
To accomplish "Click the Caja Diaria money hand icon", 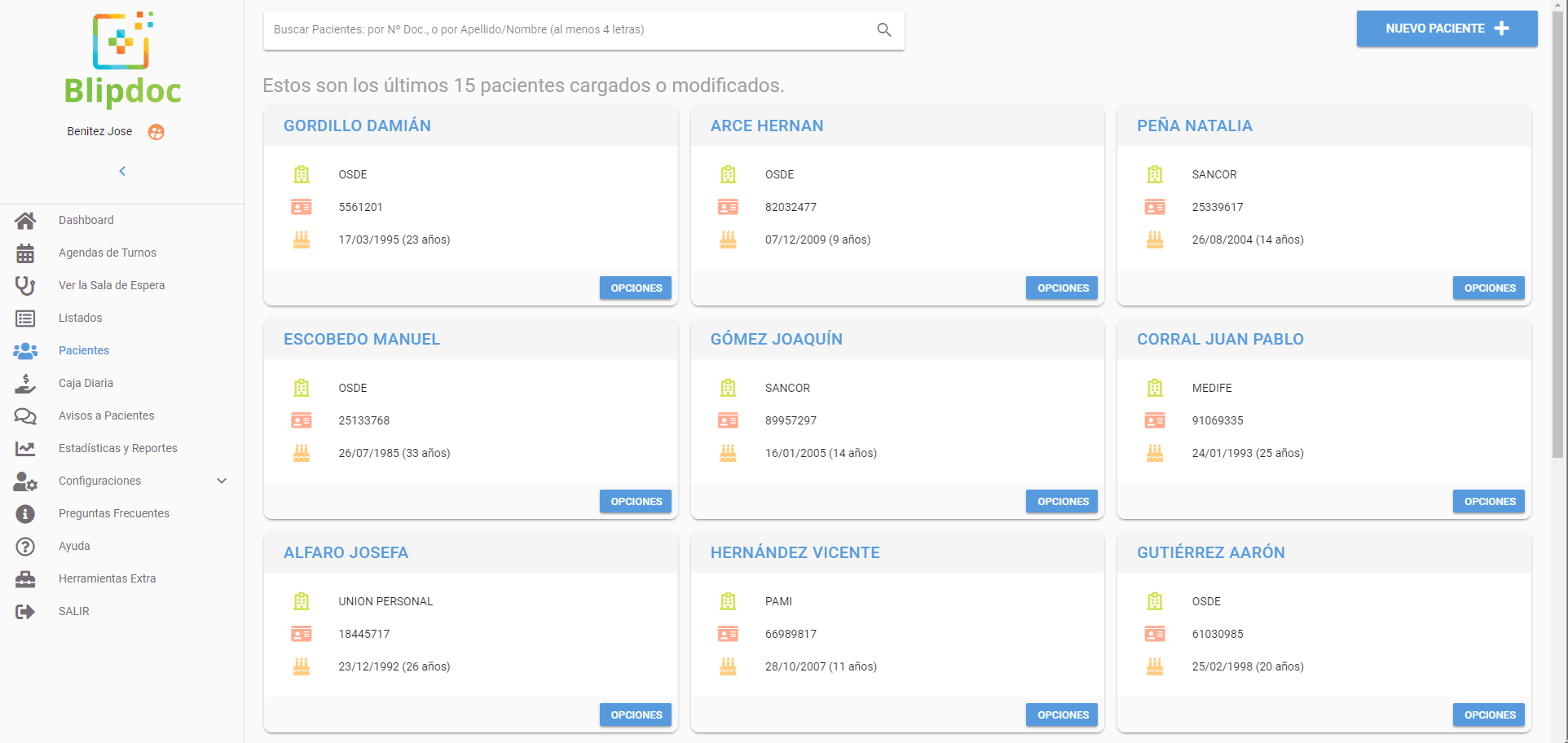I will click(x=25, y=383).
